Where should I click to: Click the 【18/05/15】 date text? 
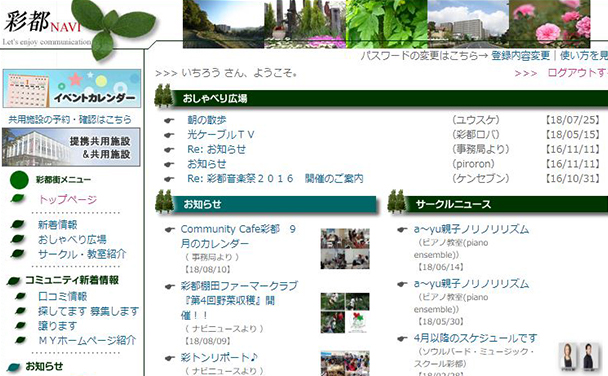coord(573,135)
